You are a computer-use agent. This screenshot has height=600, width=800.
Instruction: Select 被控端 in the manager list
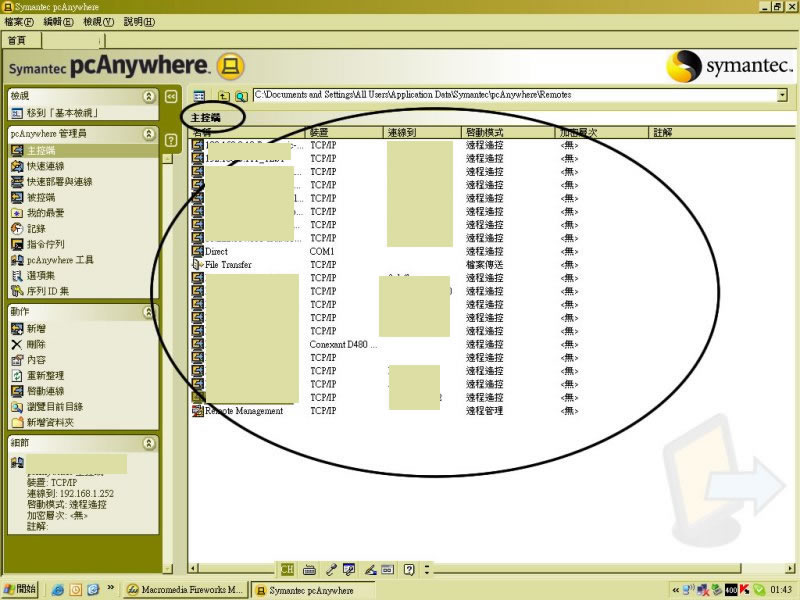pos(33,197)
